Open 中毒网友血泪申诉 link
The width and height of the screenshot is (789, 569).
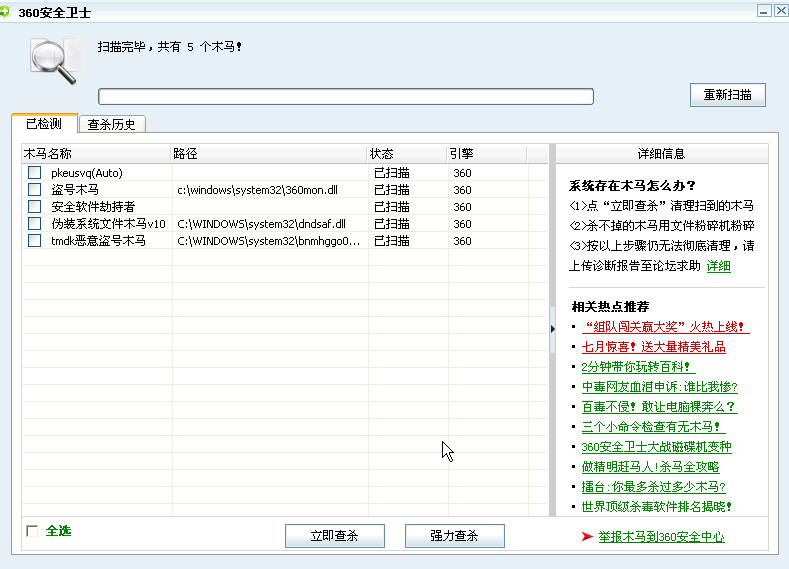click(x=660, y=387)
